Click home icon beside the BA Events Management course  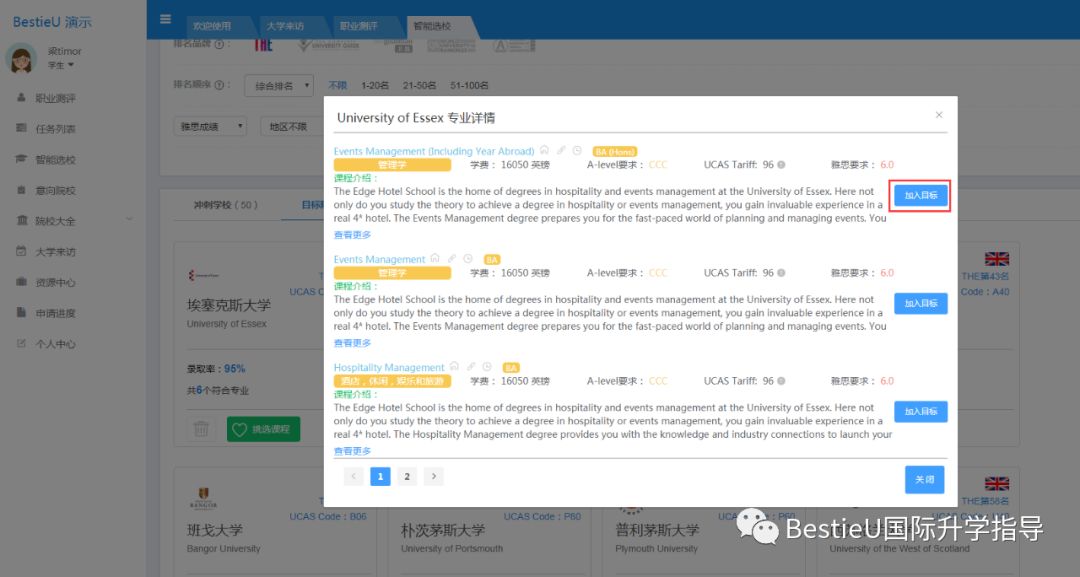pyautogui.click(x=435, y=258)
